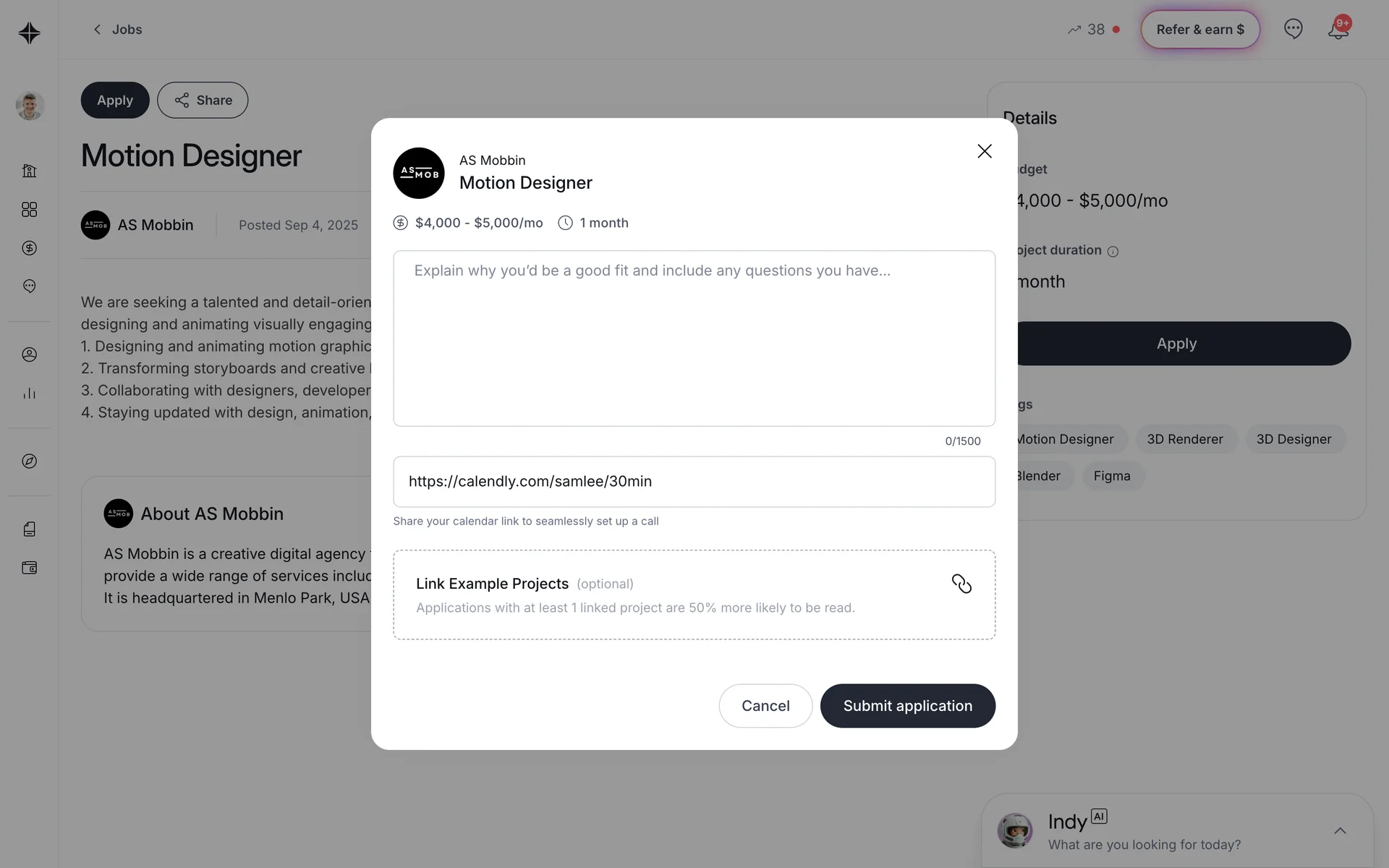The image size is (1389, 868).
Task: Click the star logo in sidebar
Action: [x=29, y=33]
